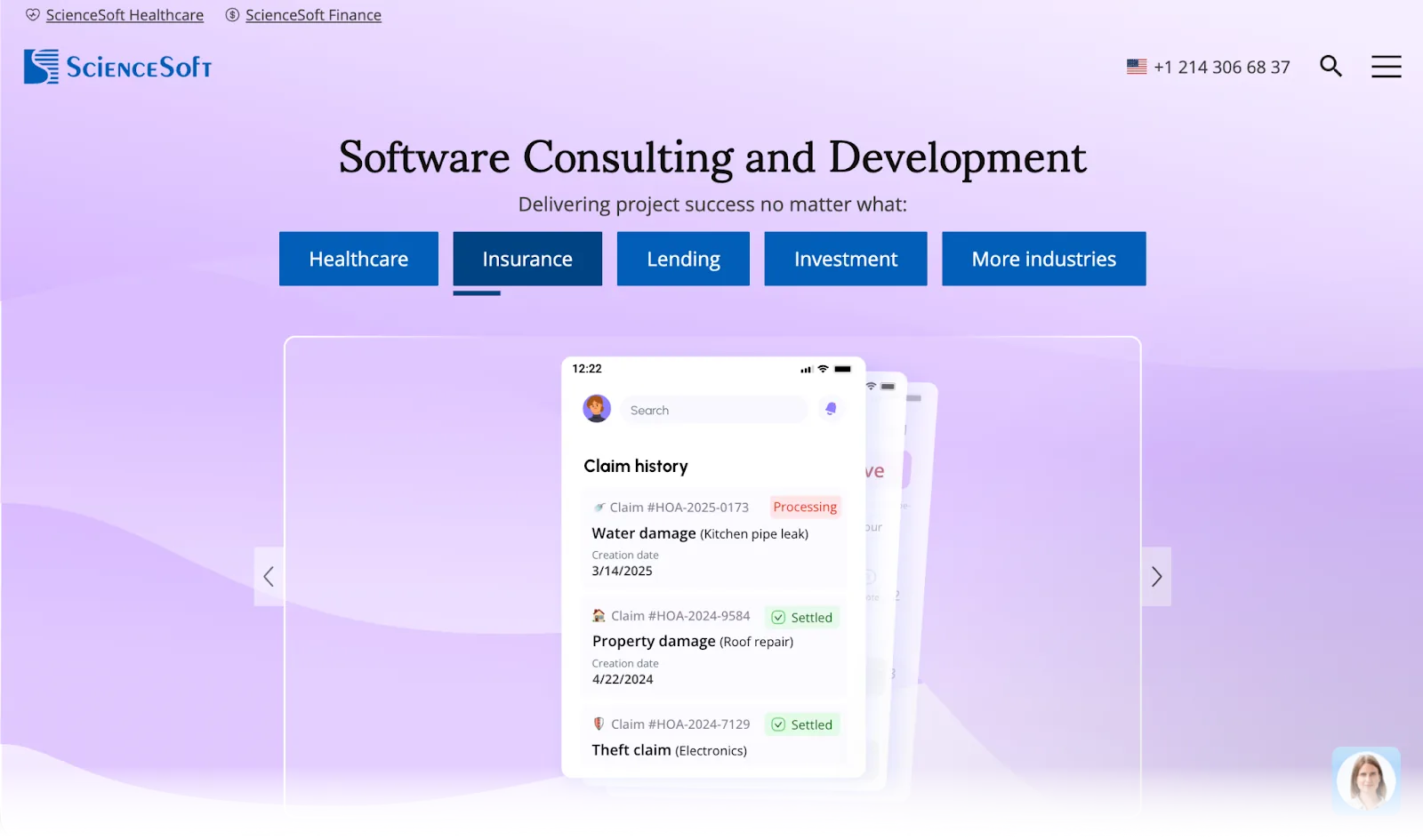Click the 4/22/2024 creation date
Image resolution: width=1423 pixels, height=840 pixels.
point(623,679)
